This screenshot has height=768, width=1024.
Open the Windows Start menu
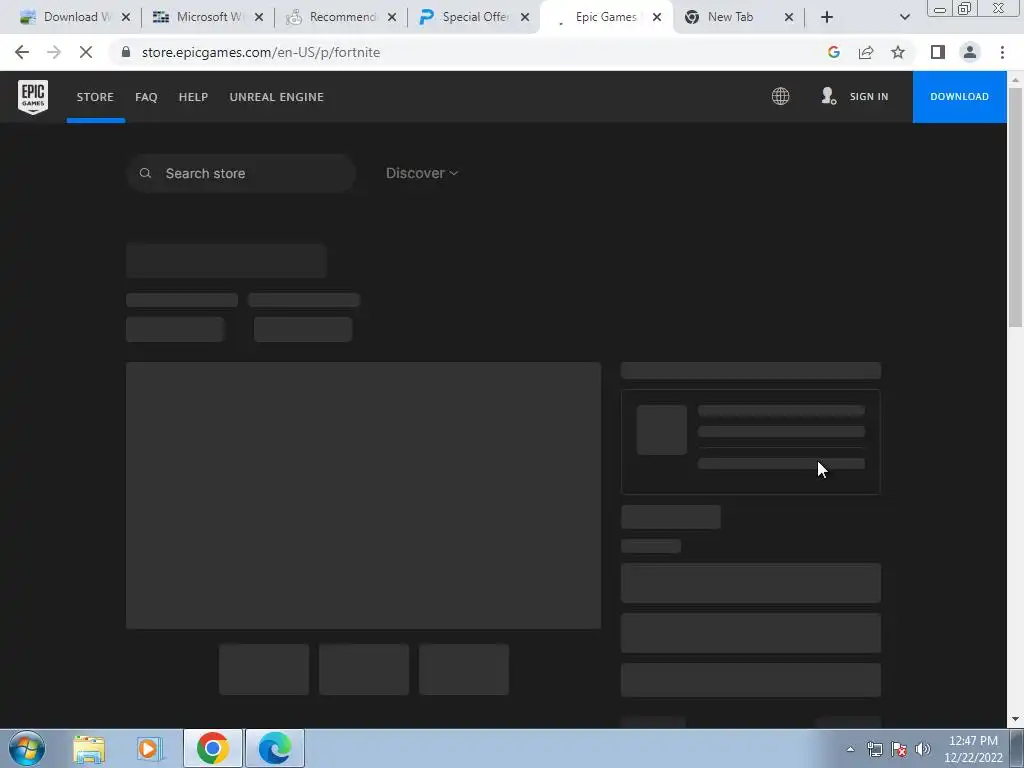click(x=27, y=748)
